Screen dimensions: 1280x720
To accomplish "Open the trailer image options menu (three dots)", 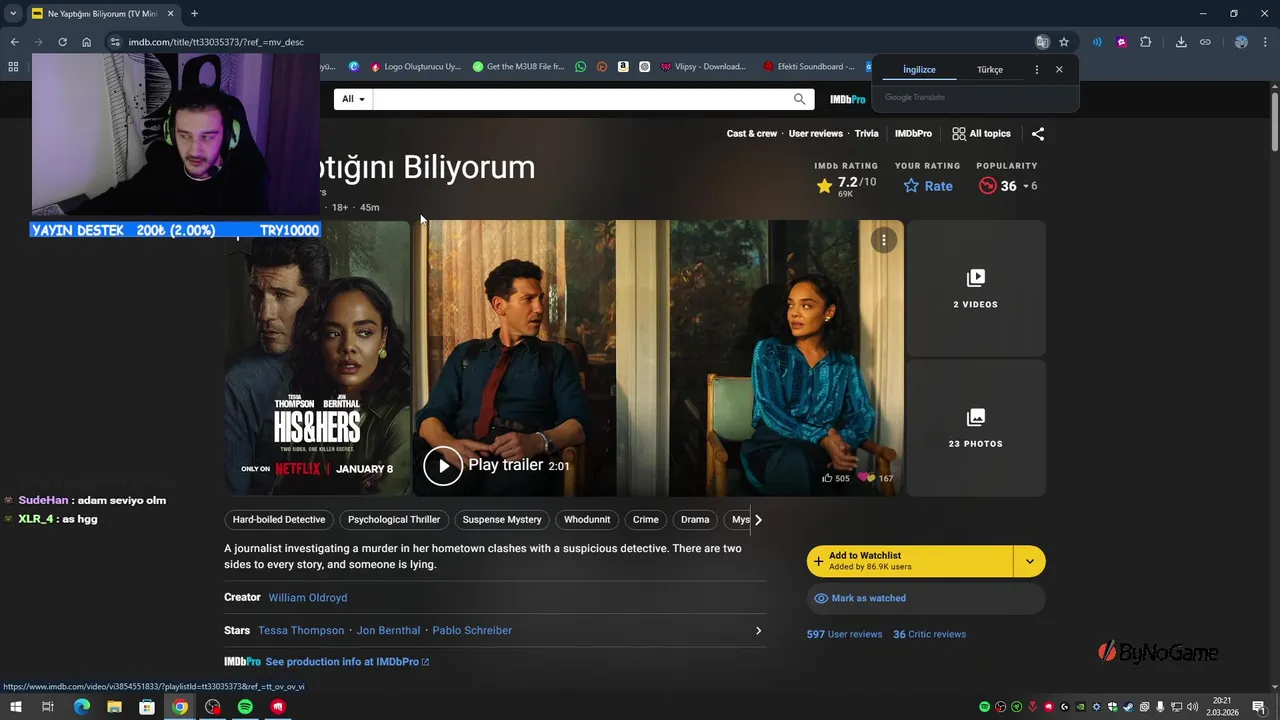I will click(883, 240).
